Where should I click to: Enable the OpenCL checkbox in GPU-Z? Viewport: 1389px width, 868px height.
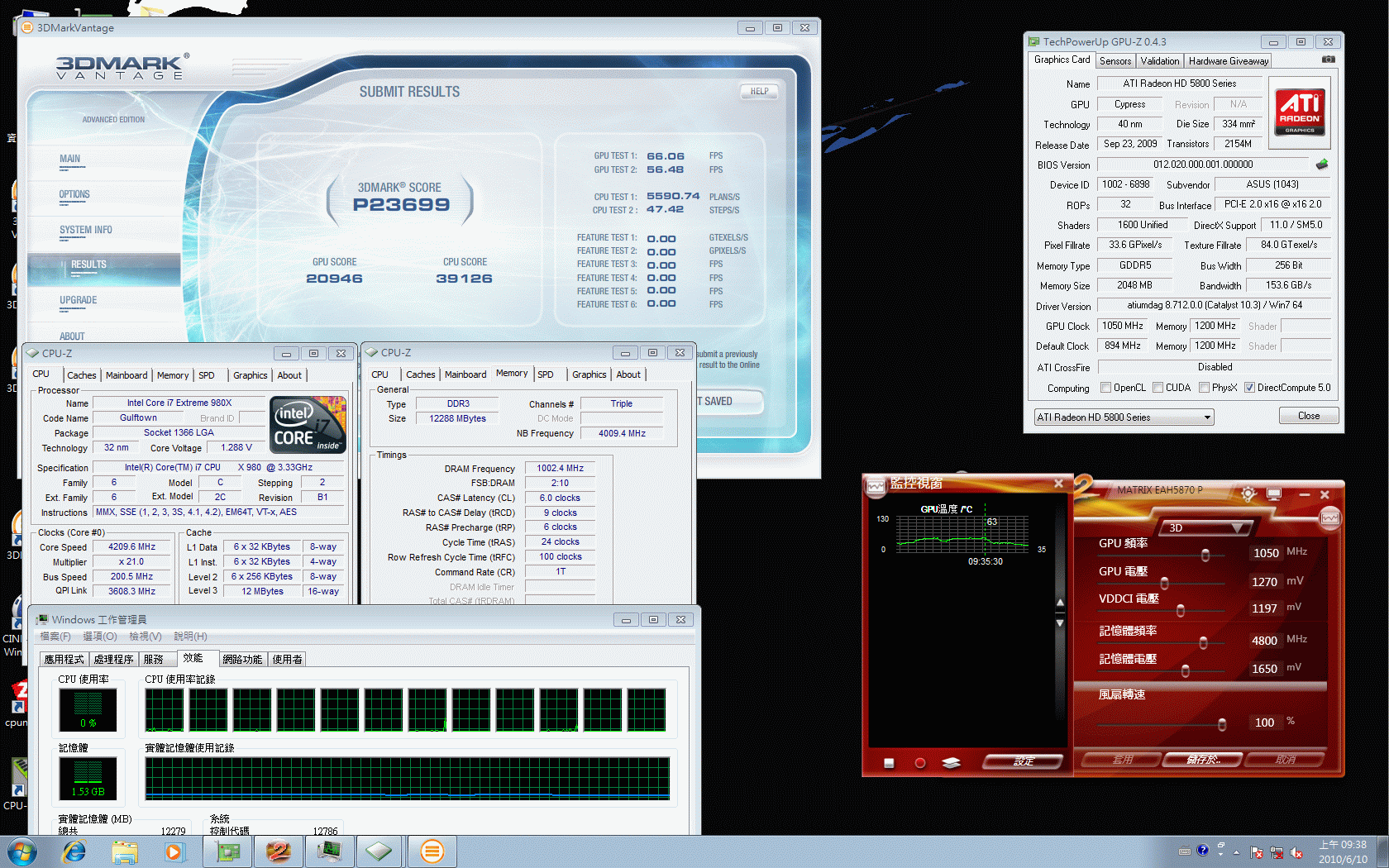tap(1105, 388)
